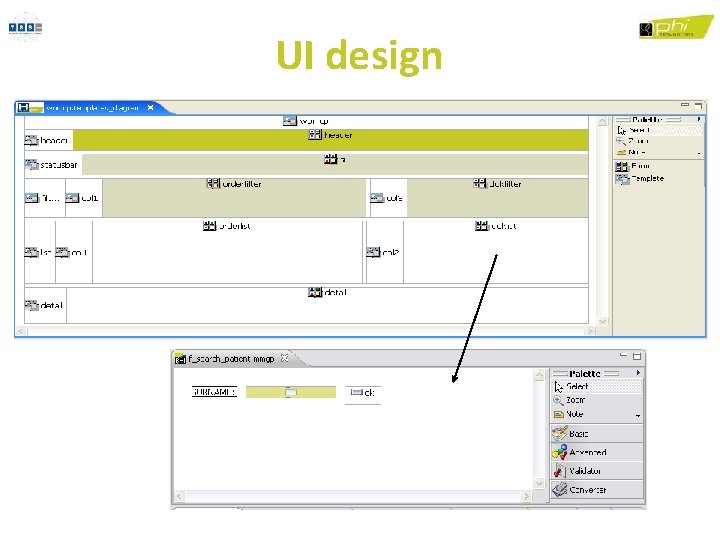Open the Converter palette drawer
Viewport: 720px width, 540px height.
coord(597,489)
